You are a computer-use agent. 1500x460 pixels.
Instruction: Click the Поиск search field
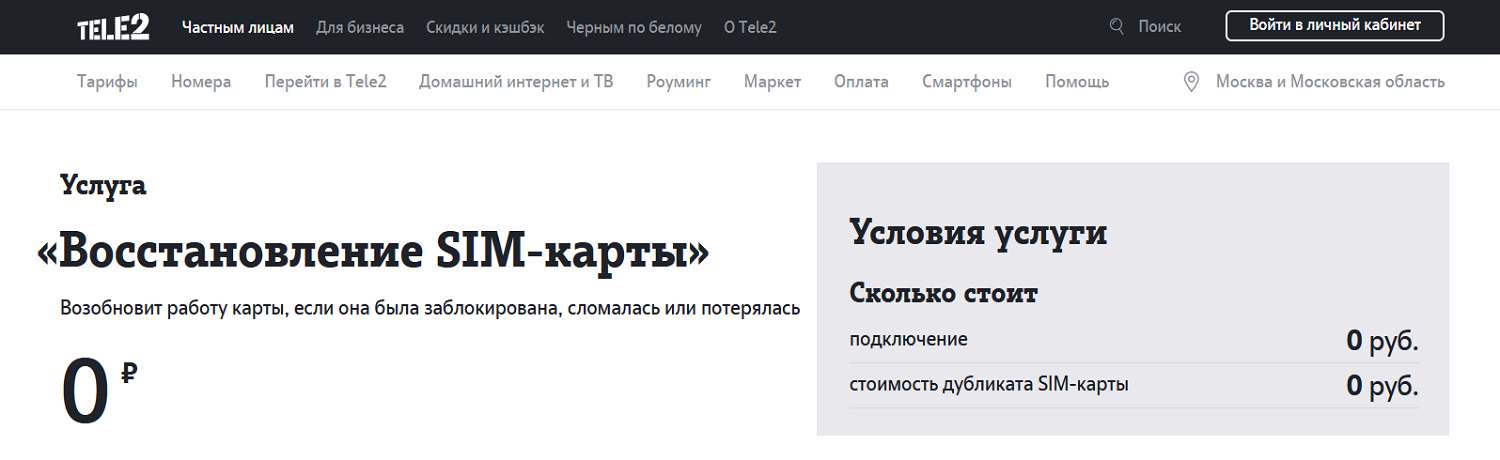1160,27
